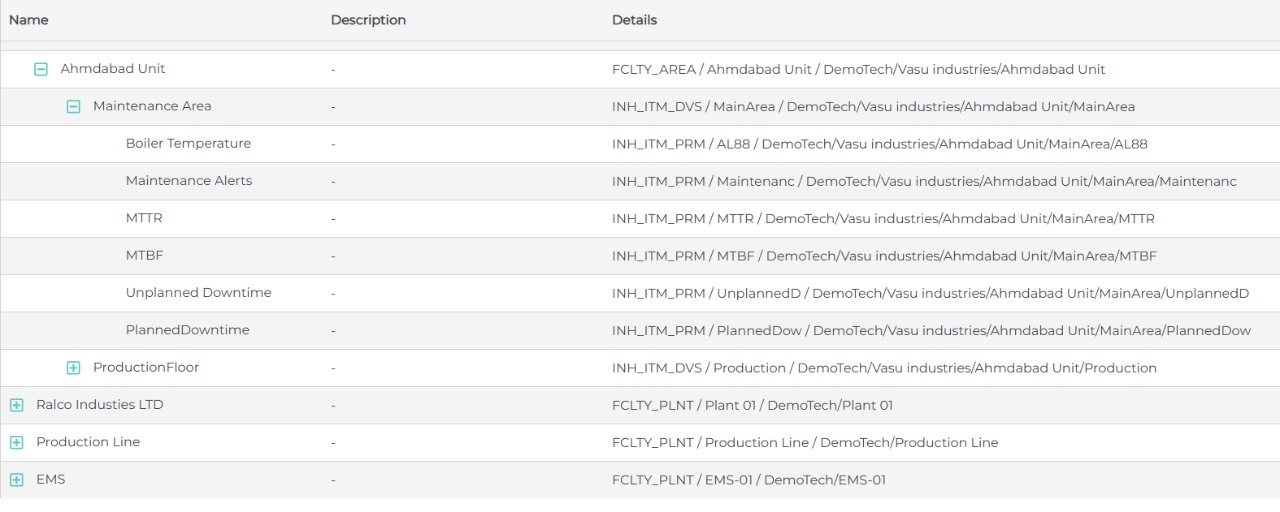Select the PlannedDowntime parameter
Viewport: 1280px width, 512px height.
tap(187, 330)
